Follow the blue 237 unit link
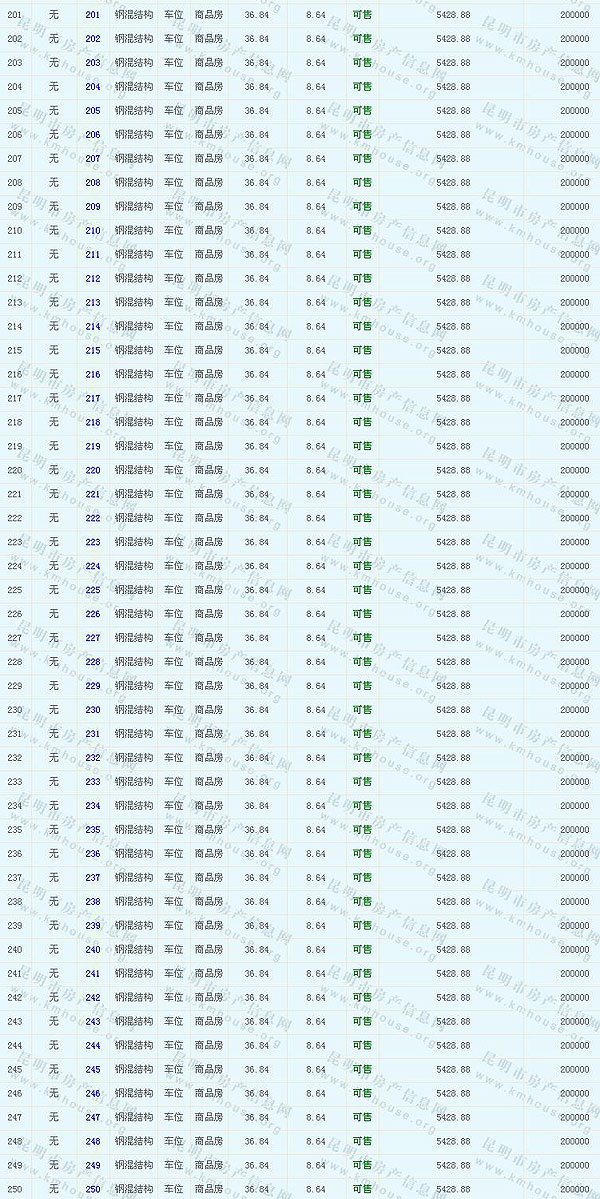This screenshot has height=1199, width=600. [93, 878]
